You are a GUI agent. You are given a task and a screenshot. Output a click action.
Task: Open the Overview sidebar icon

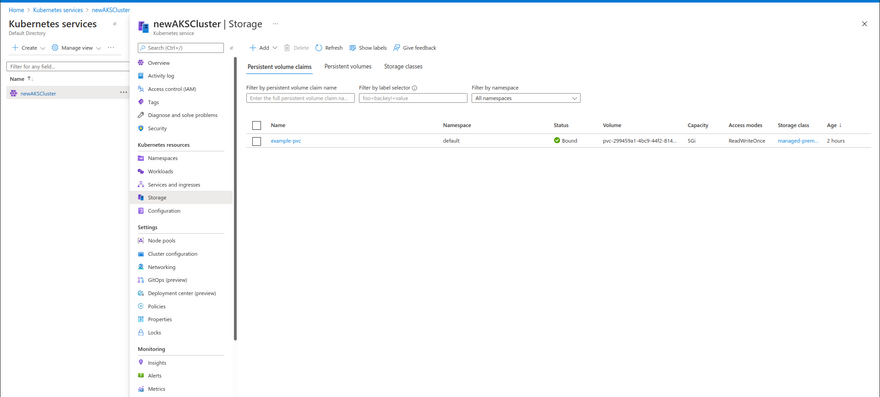click(x=141, y=63)
